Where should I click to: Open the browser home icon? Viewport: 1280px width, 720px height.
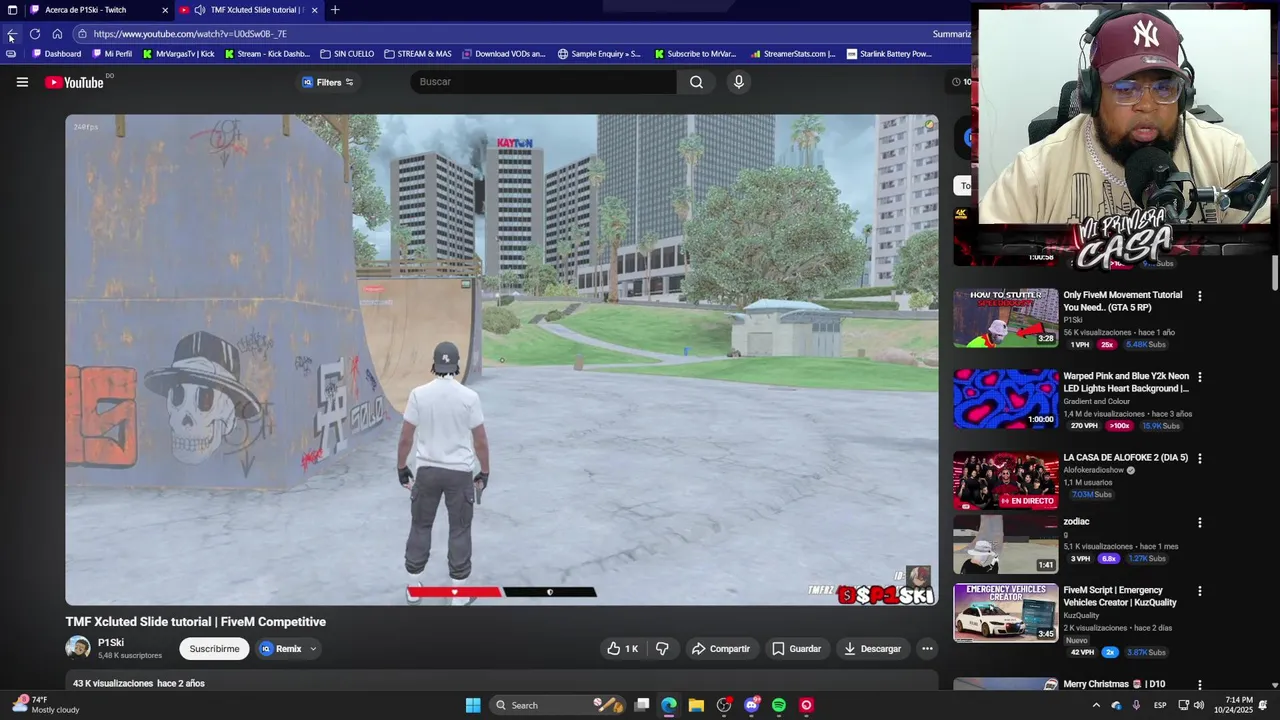pyautogui.click(x=57, y=34)
